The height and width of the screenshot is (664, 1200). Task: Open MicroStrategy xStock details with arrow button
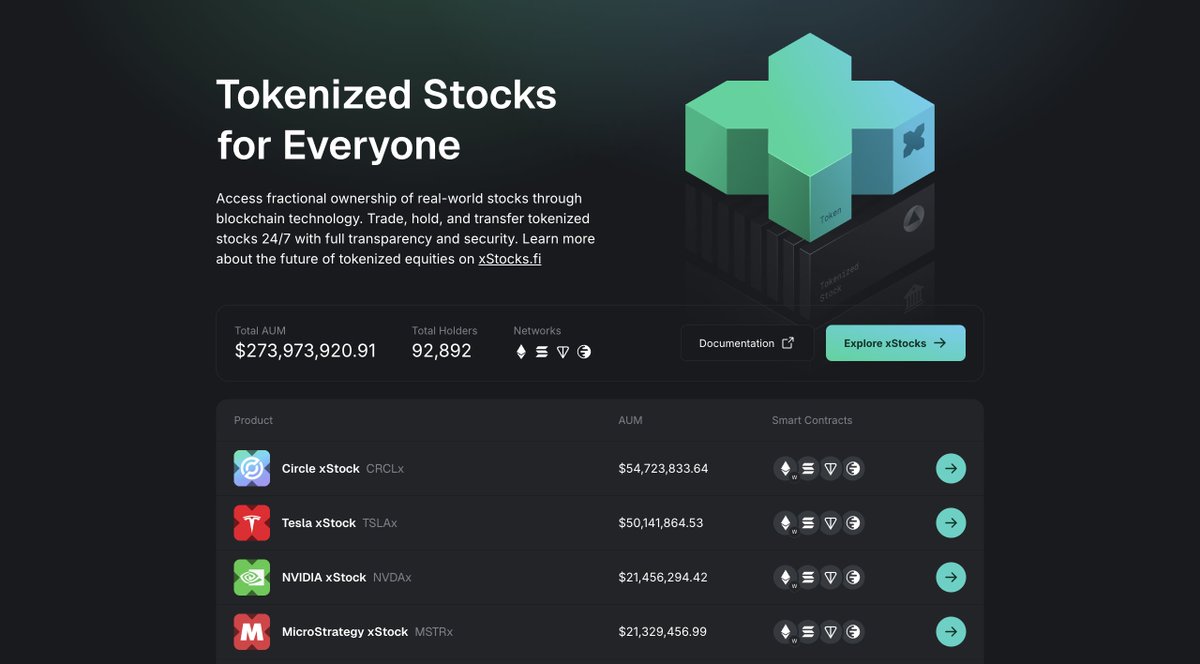point(951,631)
